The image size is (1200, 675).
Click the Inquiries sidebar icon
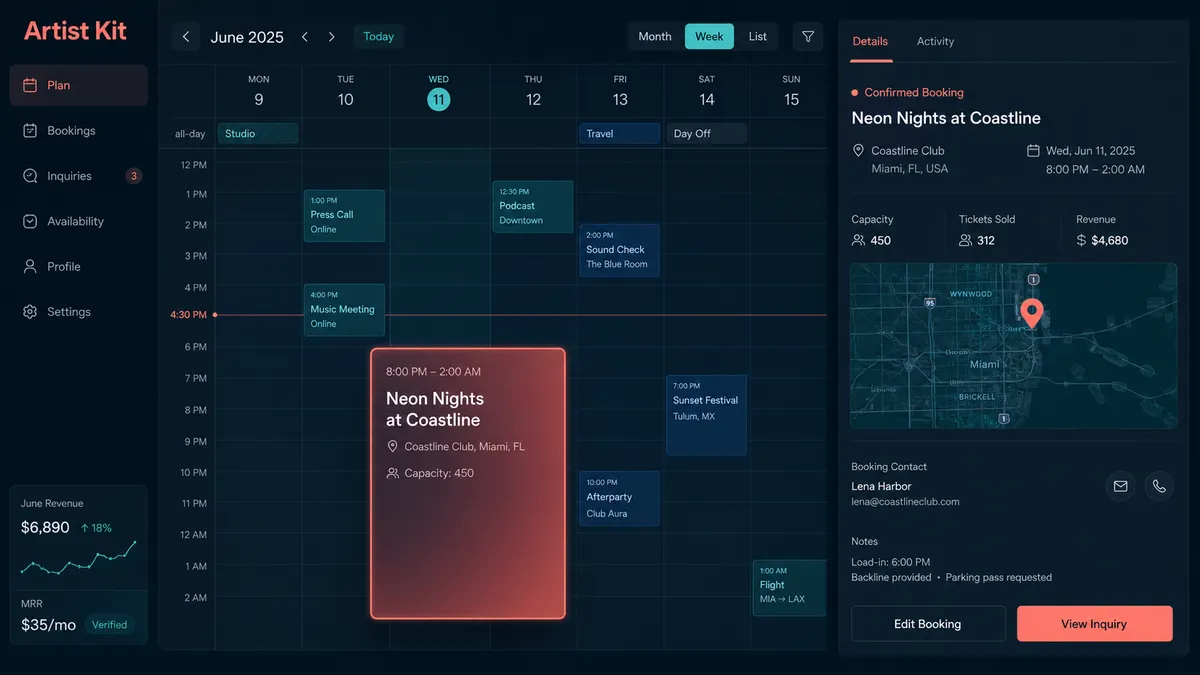30,176
